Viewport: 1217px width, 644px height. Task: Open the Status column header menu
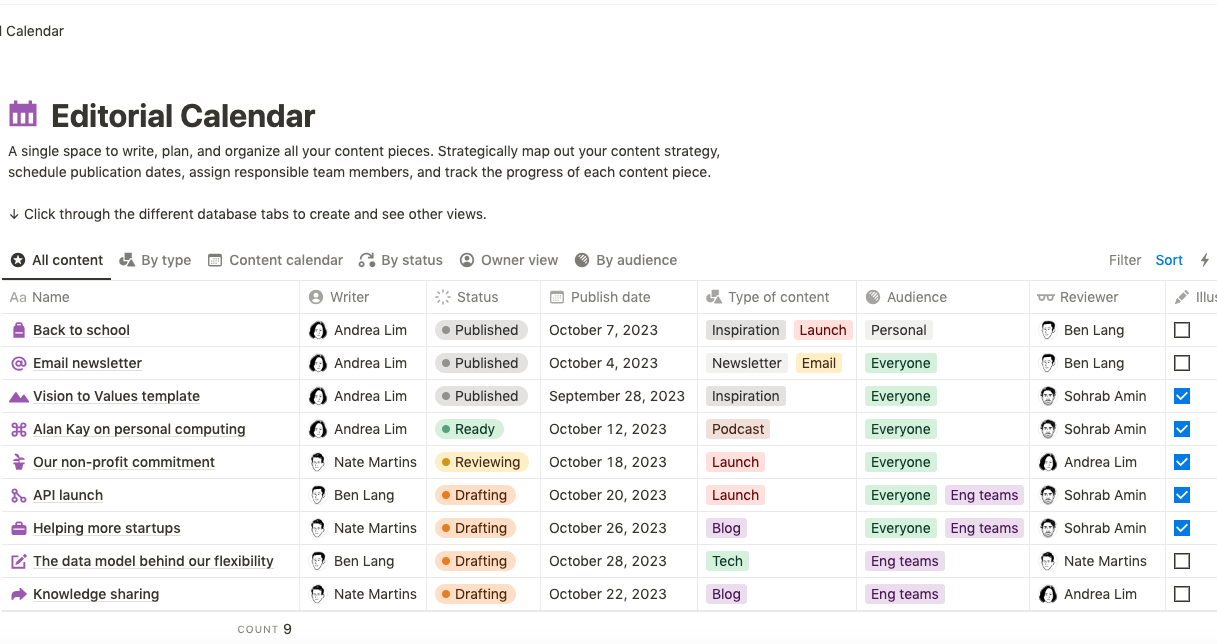coord(477,297)
